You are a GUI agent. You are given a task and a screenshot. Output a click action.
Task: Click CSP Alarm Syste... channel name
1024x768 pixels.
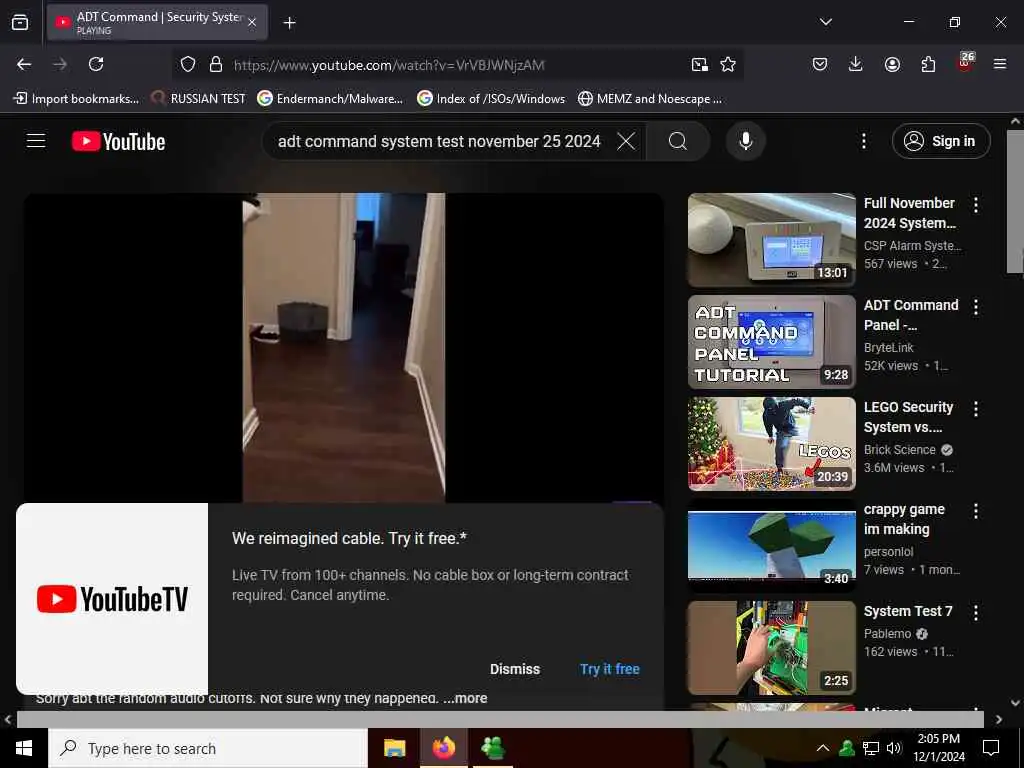(x=912, y=246)
